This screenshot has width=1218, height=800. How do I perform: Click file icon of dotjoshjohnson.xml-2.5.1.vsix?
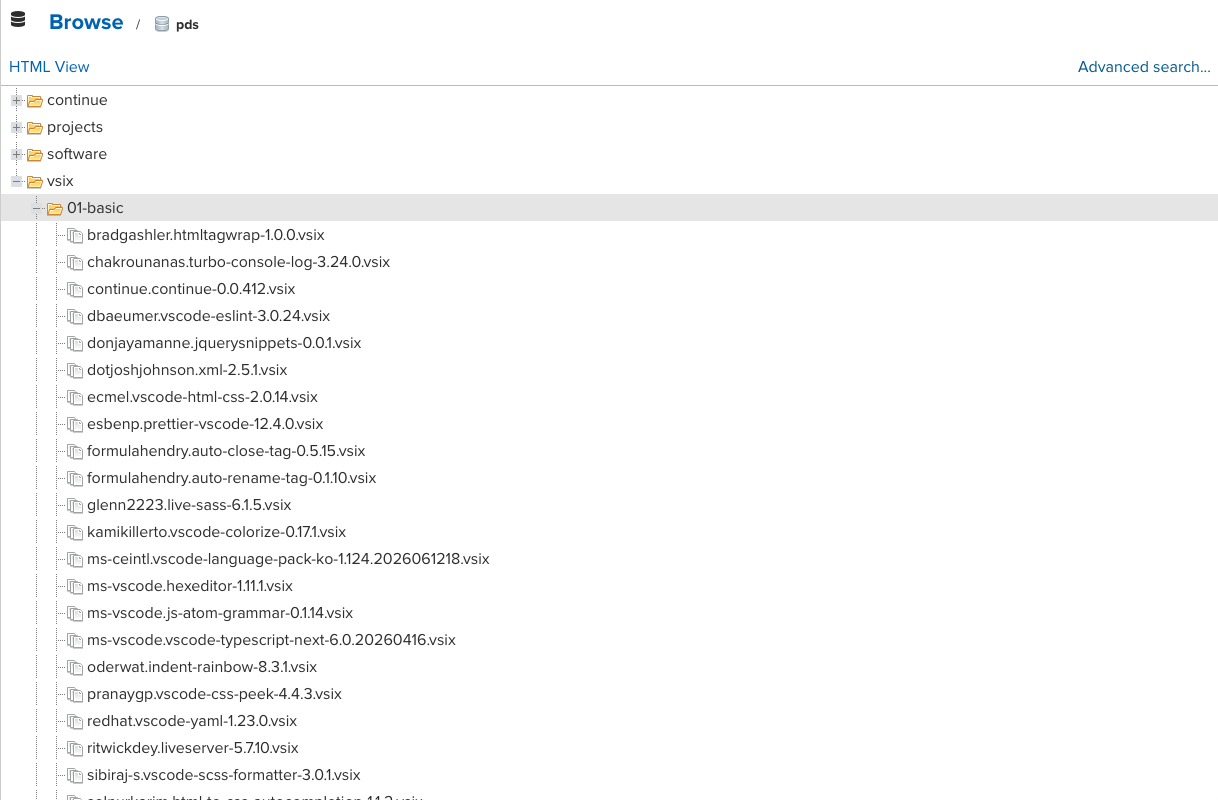(75, 371)
